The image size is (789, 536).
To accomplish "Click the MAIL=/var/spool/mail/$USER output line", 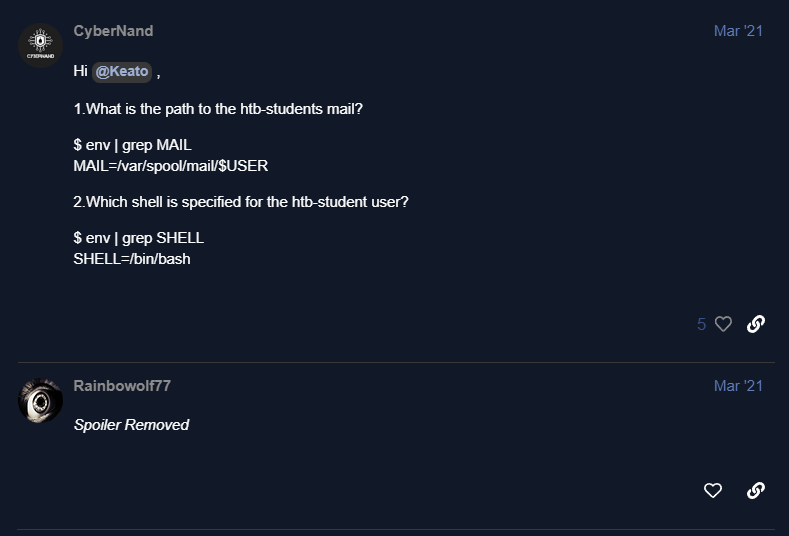I will click(x=171, y=166).
